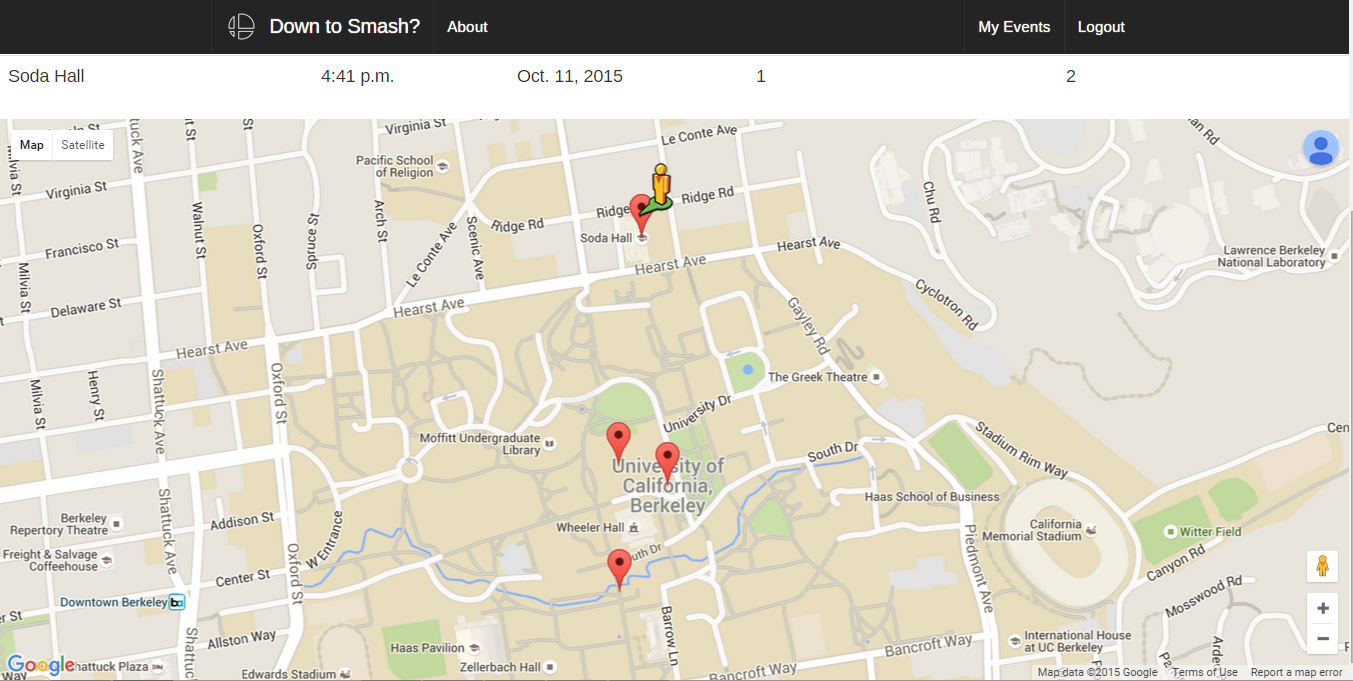The height and width of the screenshot is (681, 1353).
Task: Click the Haas Pavilion place icon
Action: (x=474, y=648)
